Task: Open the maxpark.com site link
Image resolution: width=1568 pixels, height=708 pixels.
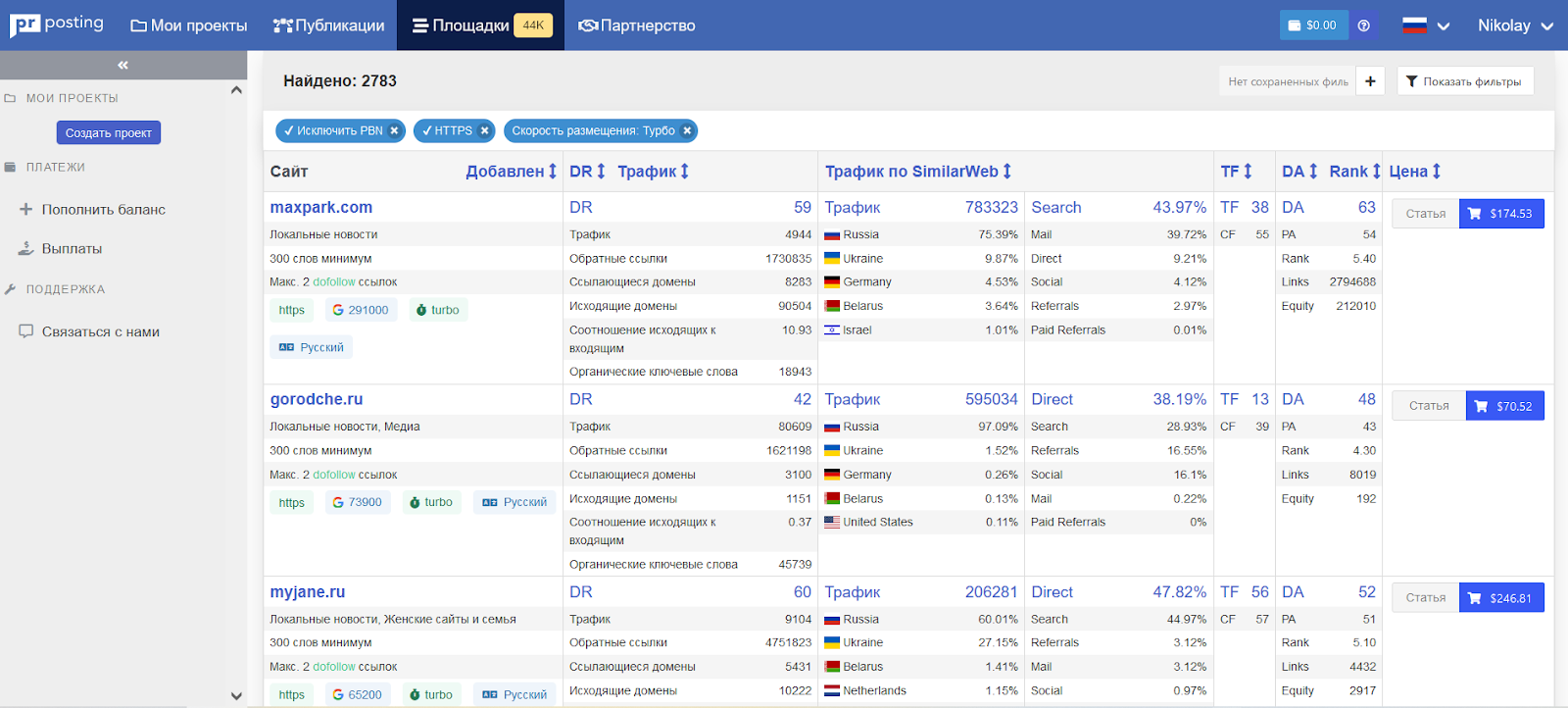Action: tap(321, 207)
